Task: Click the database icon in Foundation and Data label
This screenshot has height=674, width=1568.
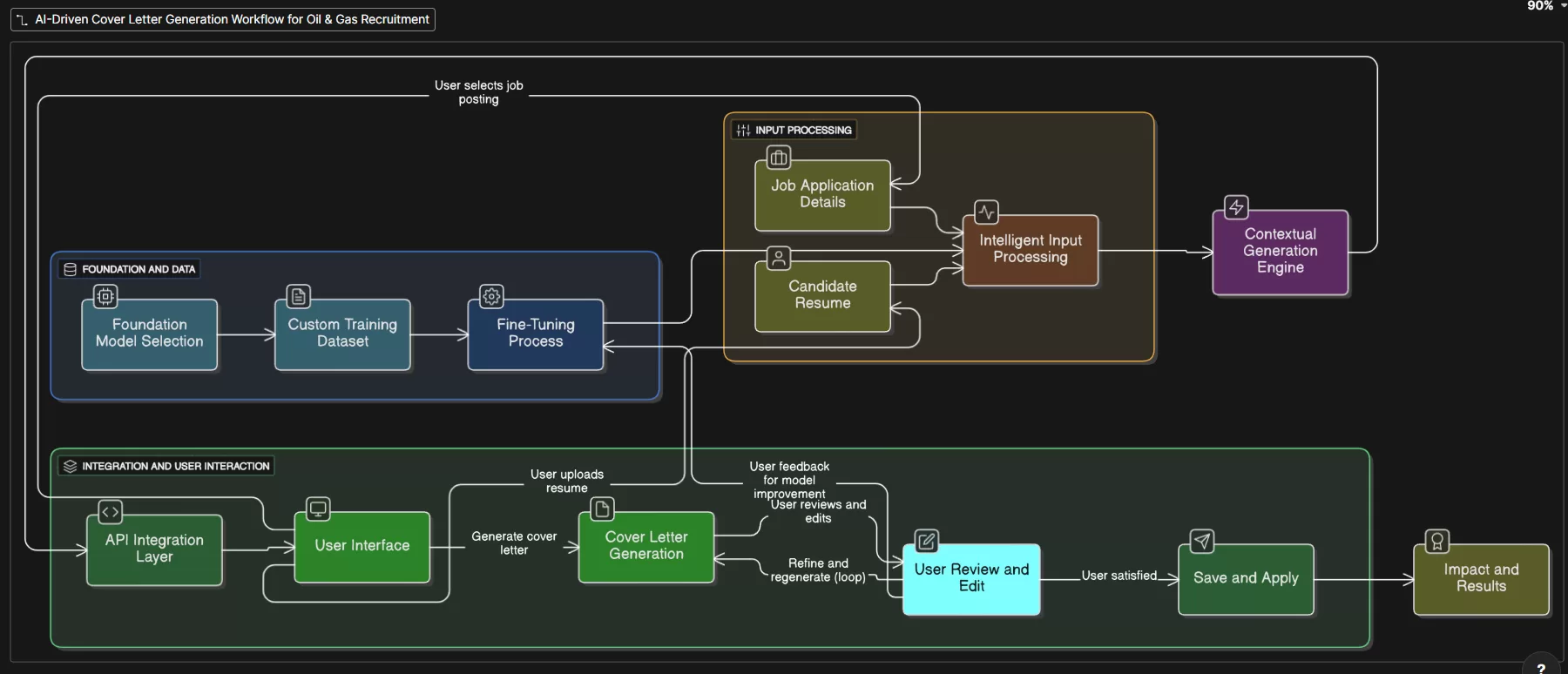Action: [71, 269]
